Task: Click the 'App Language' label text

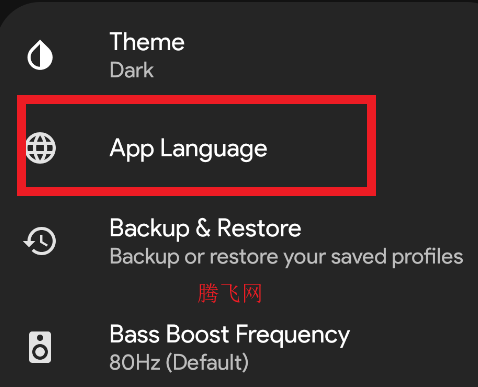Action: pyautogui.click(x=189, y=149)
